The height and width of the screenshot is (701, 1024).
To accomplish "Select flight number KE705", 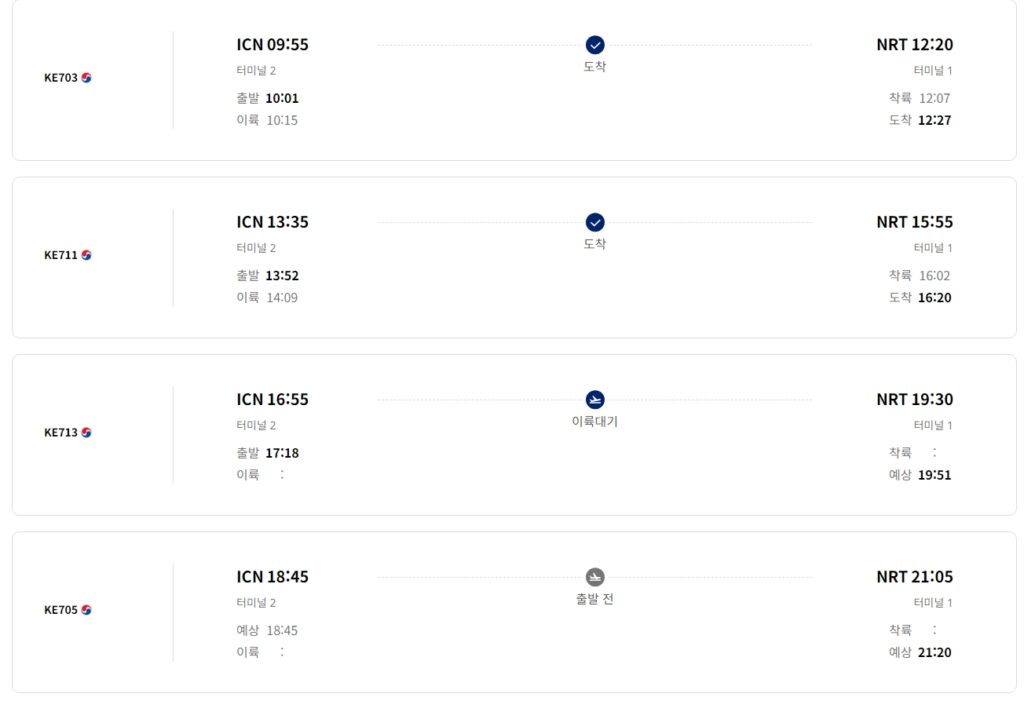I will coord(61,610).
